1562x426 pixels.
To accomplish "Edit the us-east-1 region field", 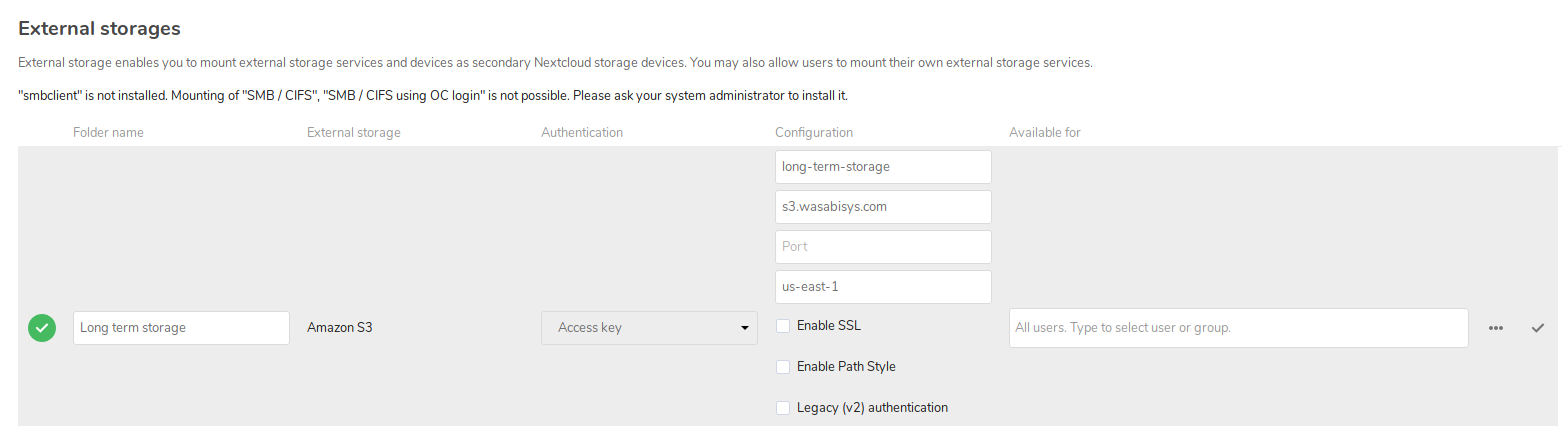I will click(x=883, y=287).
